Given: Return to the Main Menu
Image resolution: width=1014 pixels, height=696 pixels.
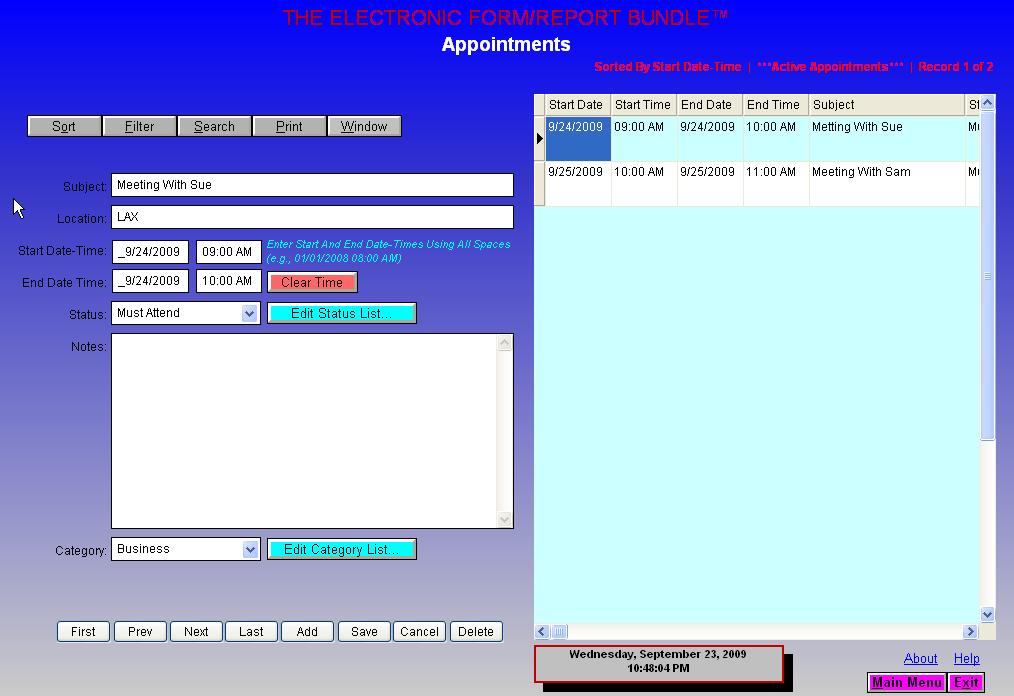Looking at the screenshot, I should click(907, 682).
